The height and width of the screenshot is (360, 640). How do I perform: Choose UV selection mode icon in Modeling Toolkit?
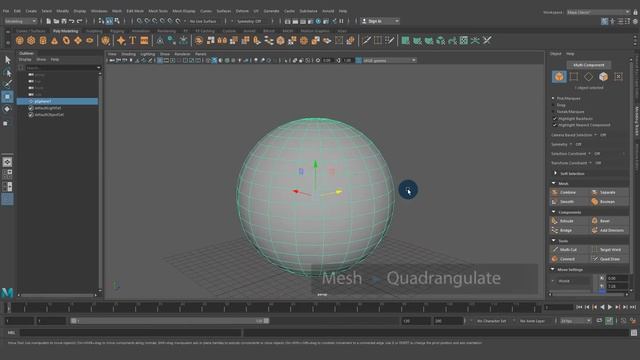(618, 76)
